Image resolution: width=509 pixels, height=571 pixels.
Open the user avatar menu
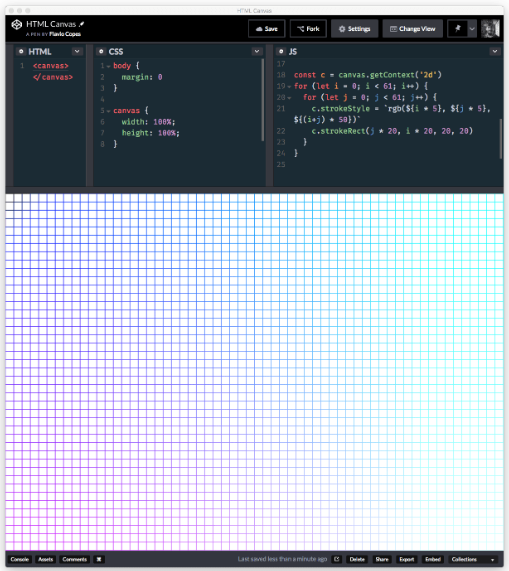pyautogui.click(x=490, y=28)
